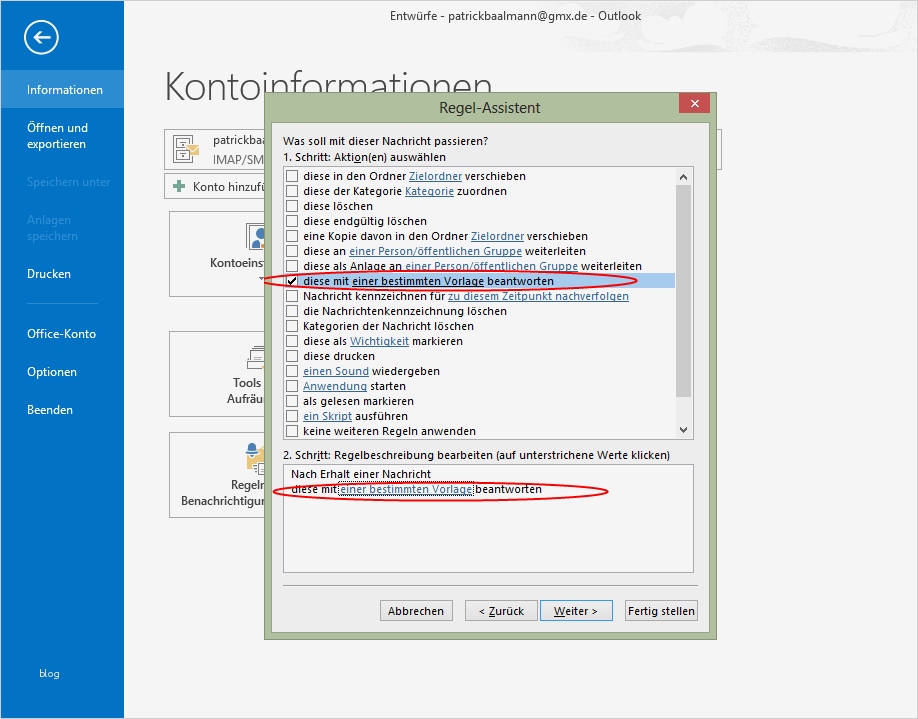Click Fertig stellen to finish the rule

pos(660,610)
